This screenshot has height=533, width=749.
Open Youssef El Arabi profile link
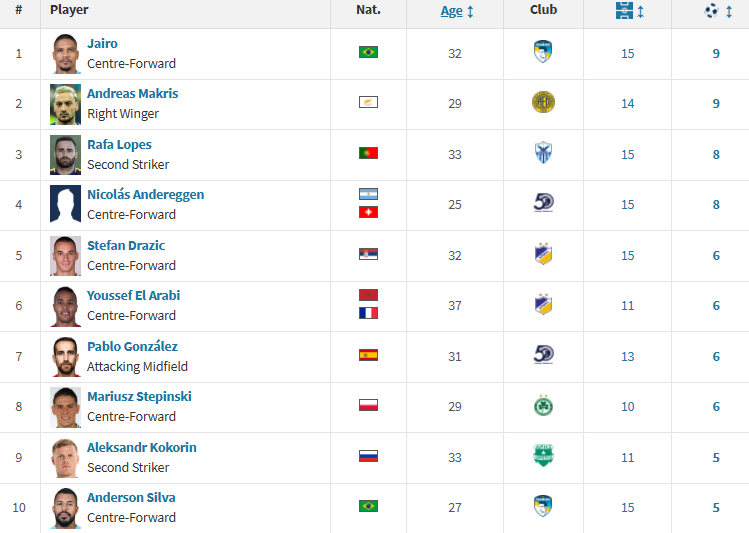(x=133, y=296)
